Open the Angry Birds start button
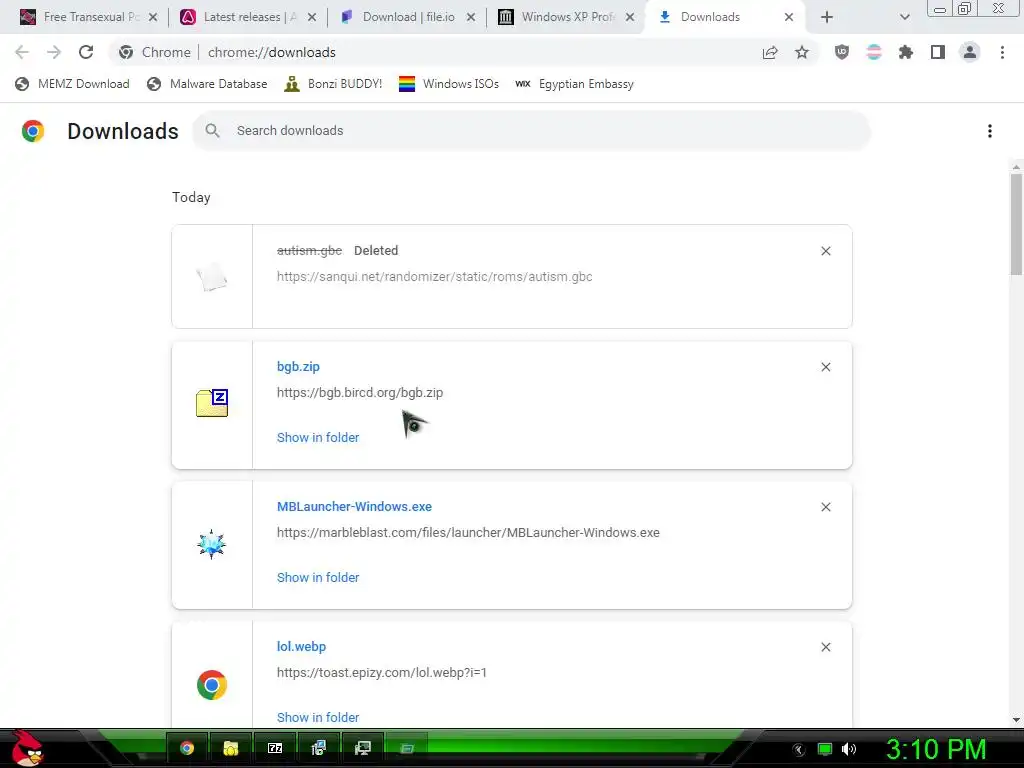 tap(27, 748)
